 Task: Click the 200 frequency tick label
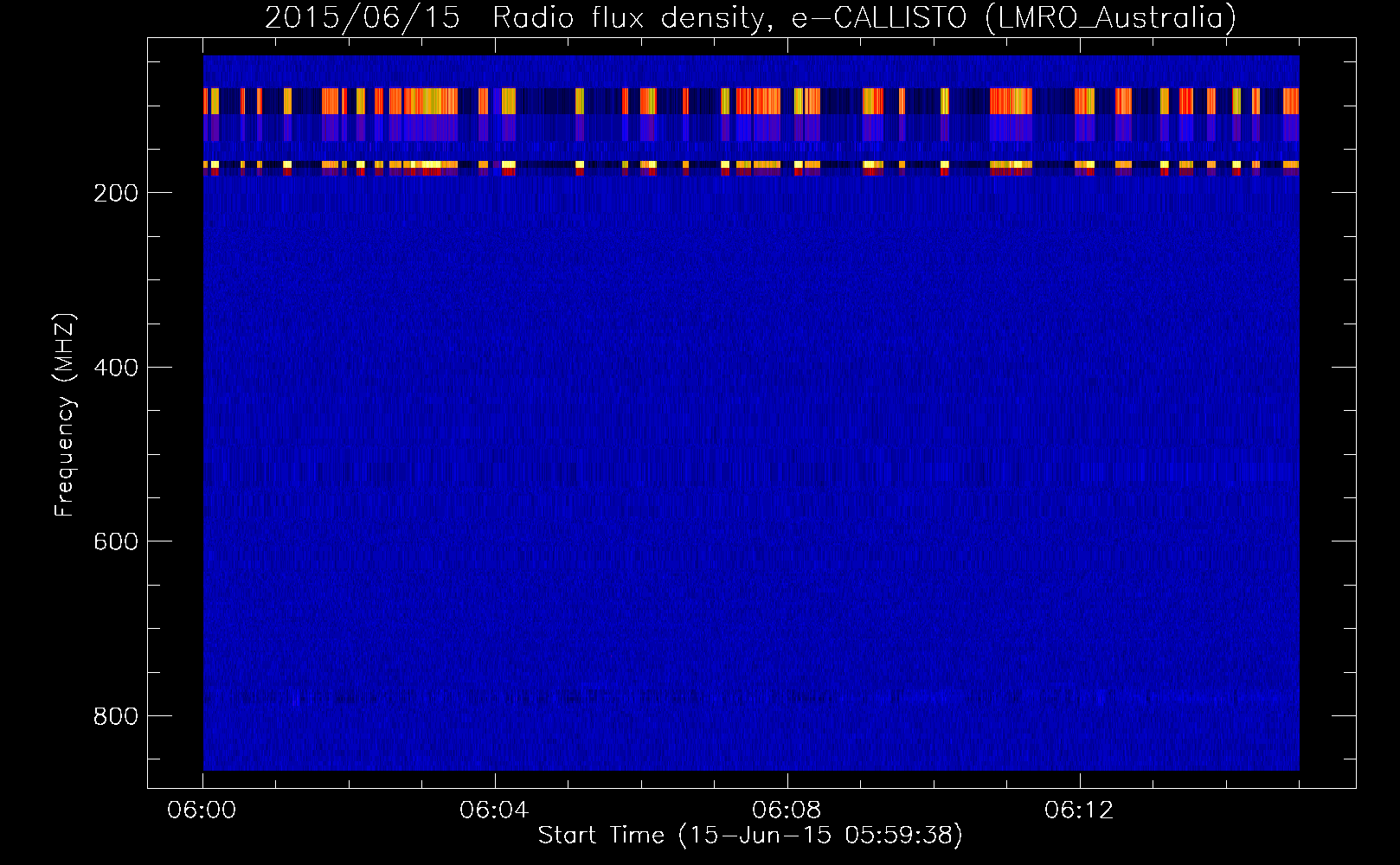pyautogui.click(x=116, y=193)
